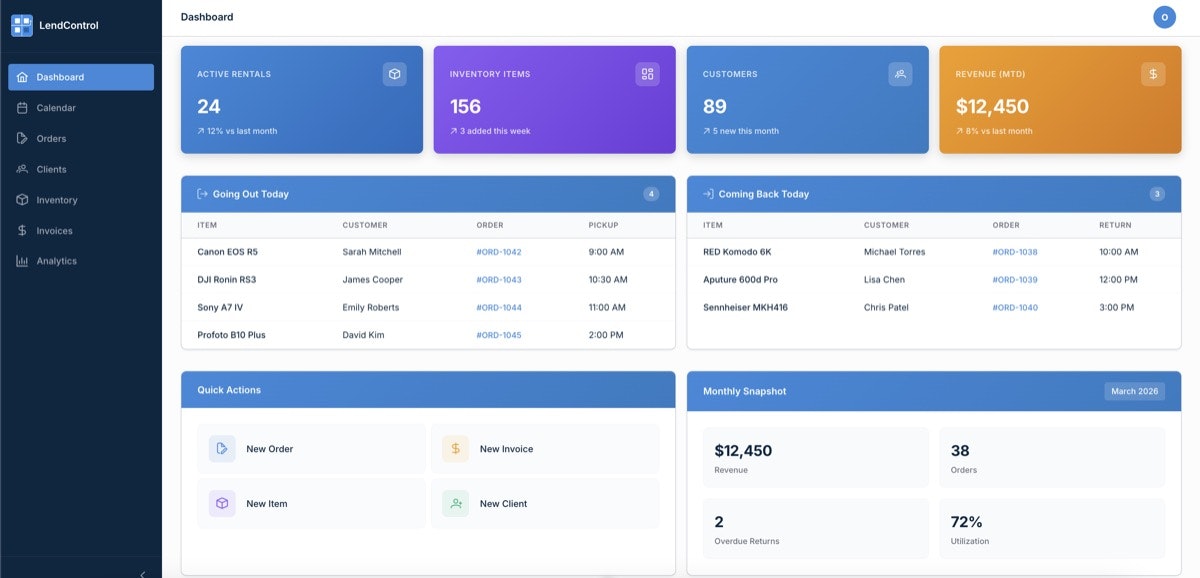Click the camera icon on Active Rentals card
This screenshot has width=1200, height=578.
click(394, 73)
